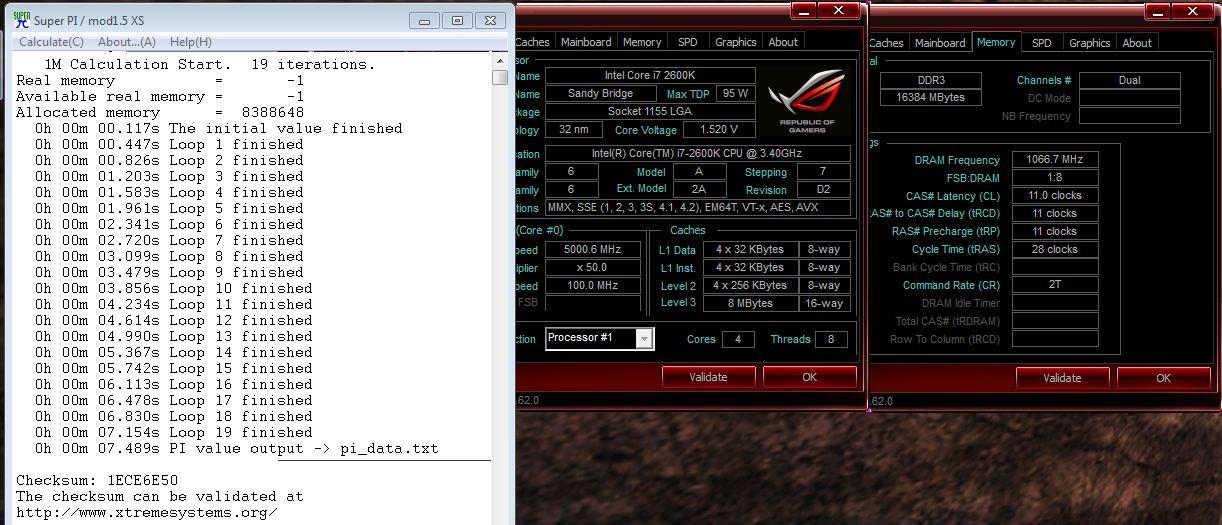Click the Super PI title bar icon
The image size is (1222, 525).
coord(21,19)
